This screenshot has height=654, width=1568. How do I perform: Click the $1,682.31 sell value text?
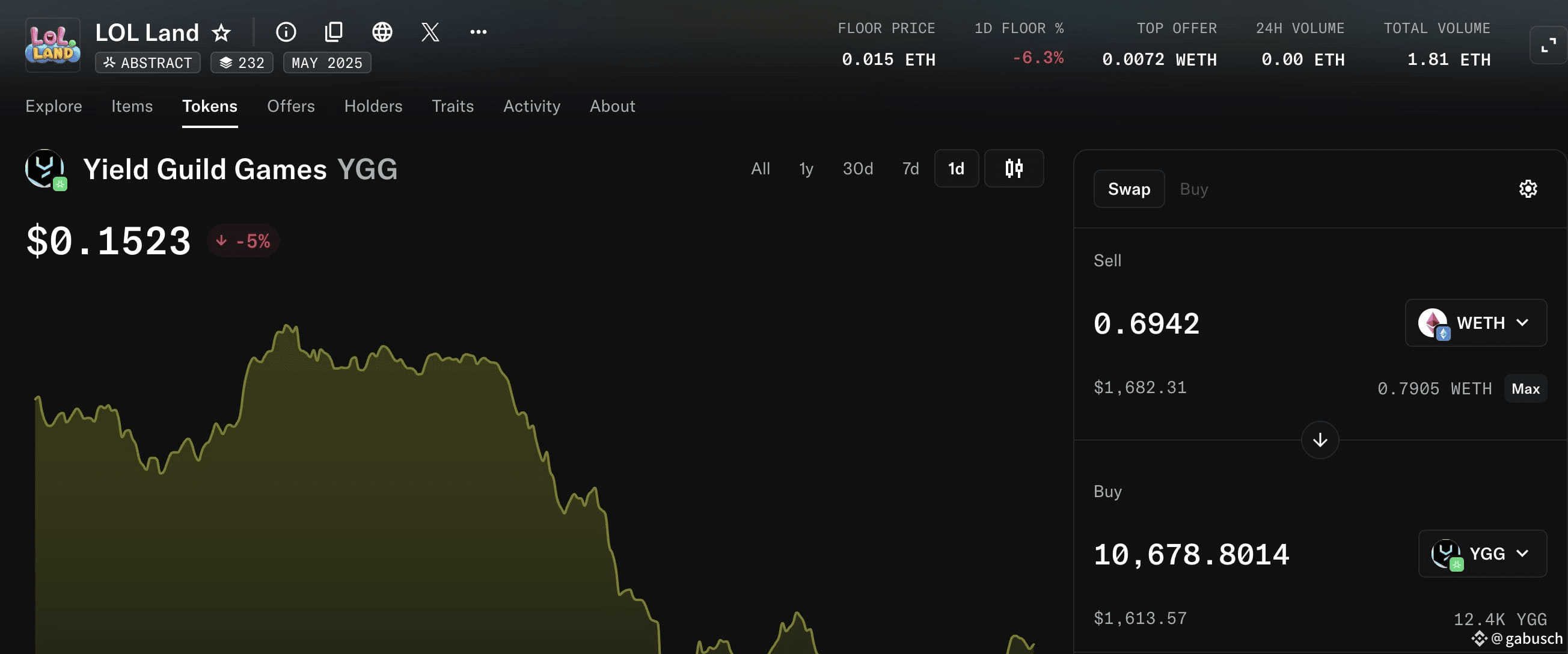click(1140, 388)
